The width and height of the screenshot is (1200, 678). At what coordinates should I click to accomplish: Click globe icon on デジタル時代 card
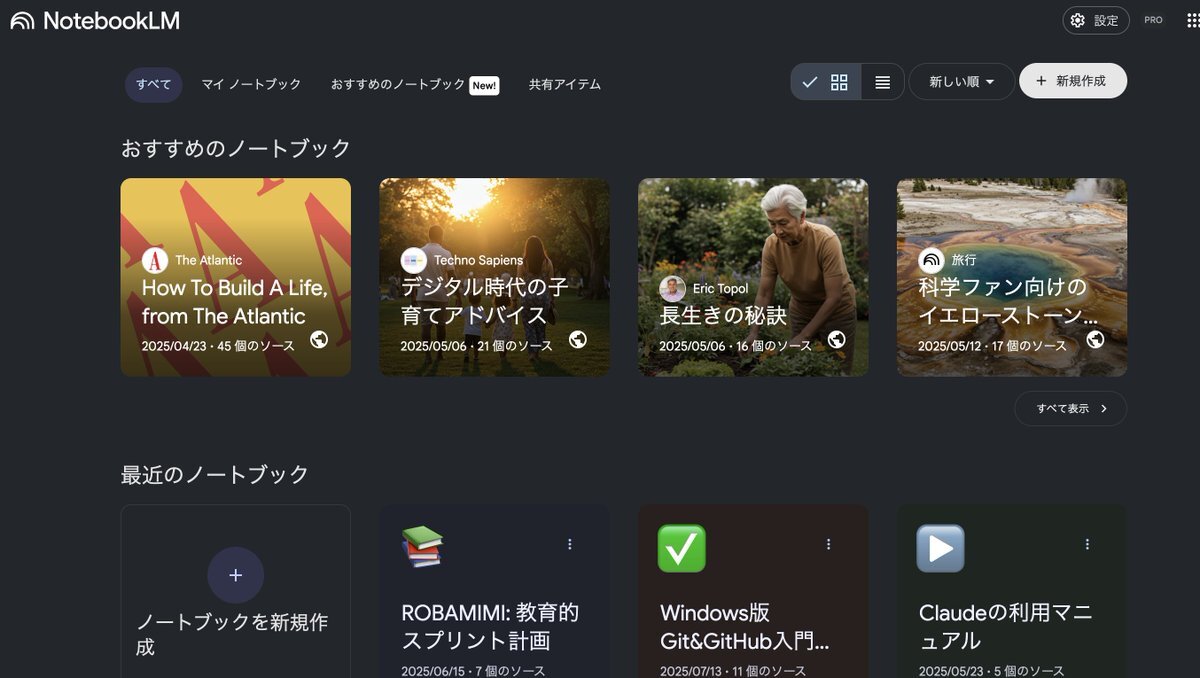(577, 339)
